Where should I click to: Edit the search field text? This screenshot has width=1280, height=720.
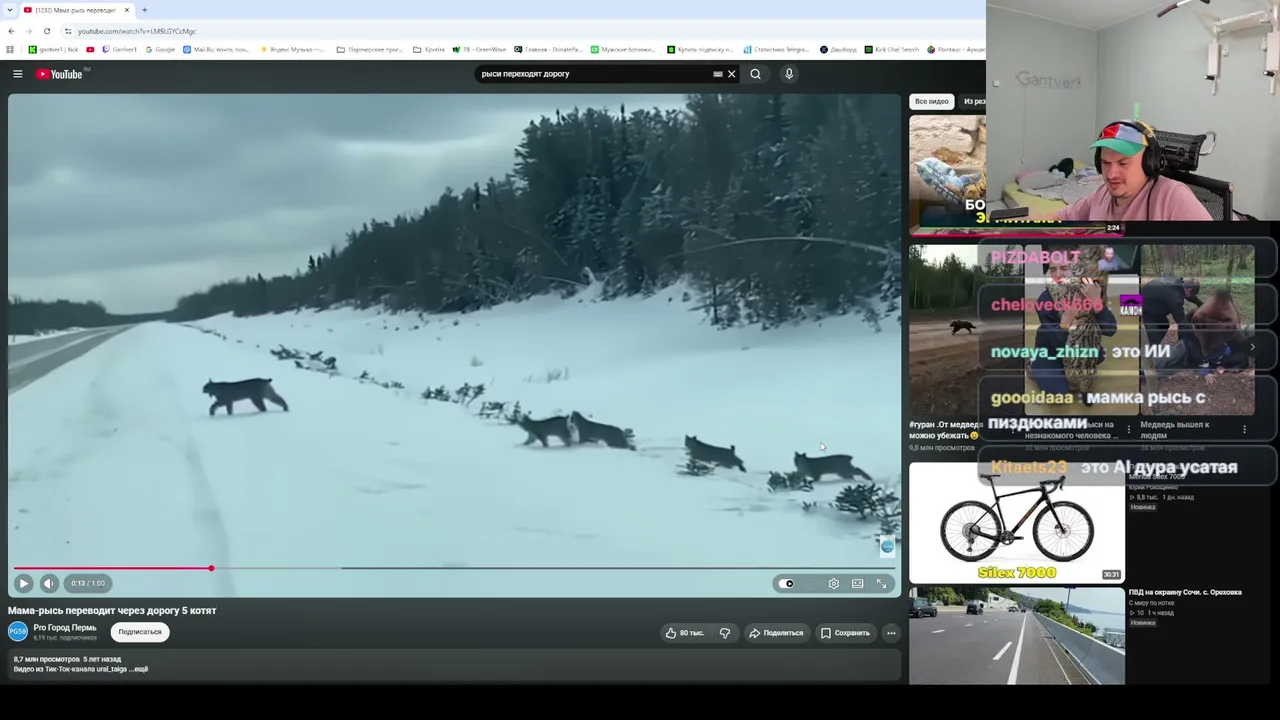point(594,74)
